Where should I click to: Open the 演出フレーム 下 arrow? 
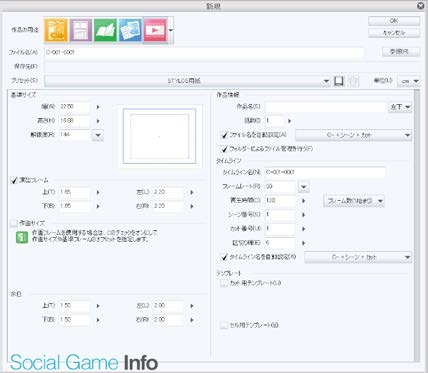click(x=98, y=206)
